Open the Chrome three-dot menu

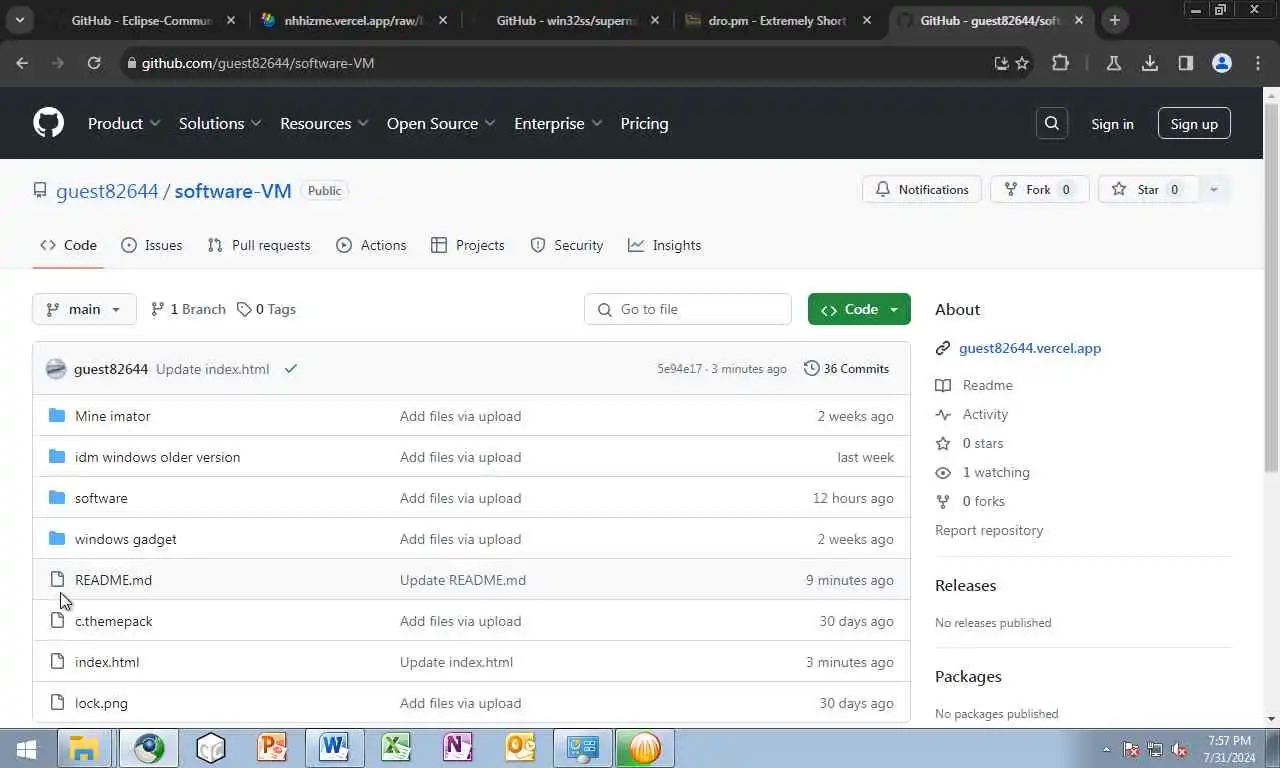(x=1257, y=63)
